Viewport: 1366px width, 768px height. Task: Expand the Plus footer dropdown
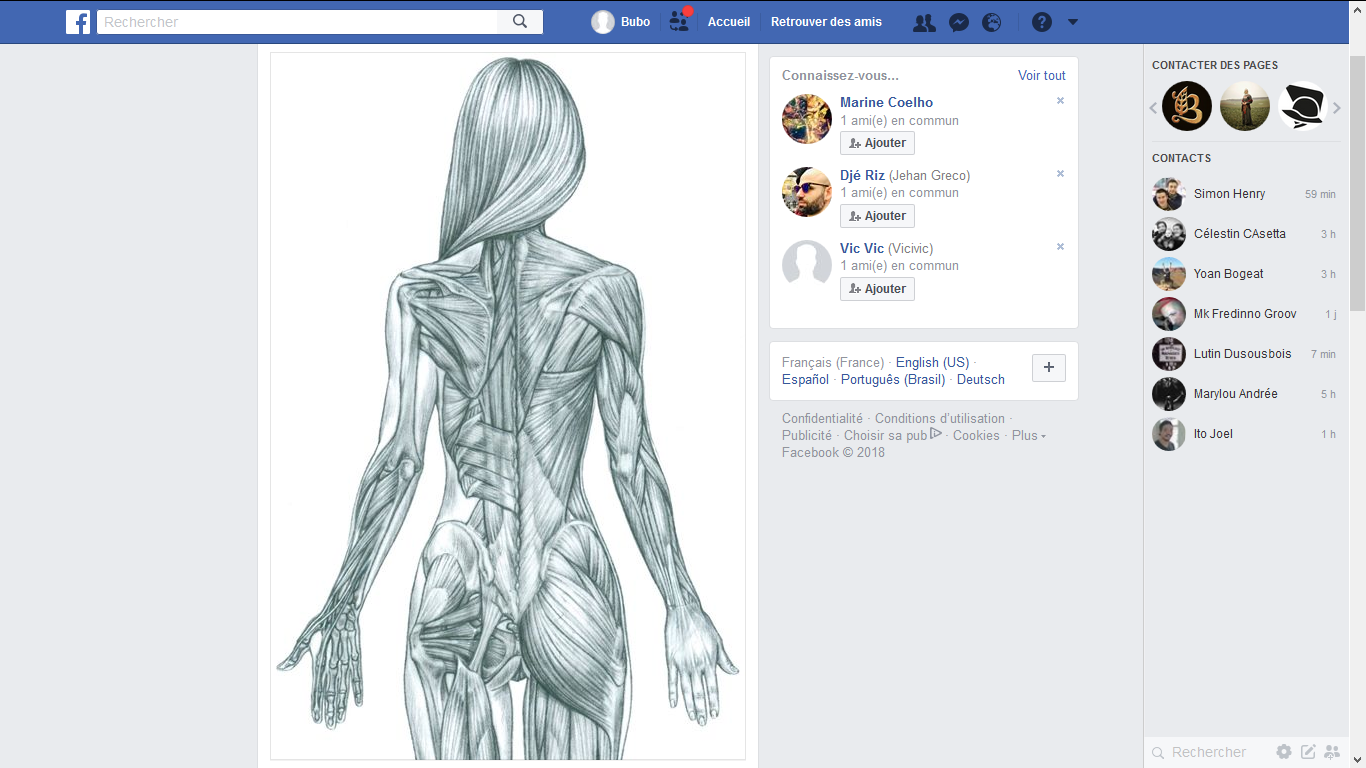(1029, 436)
